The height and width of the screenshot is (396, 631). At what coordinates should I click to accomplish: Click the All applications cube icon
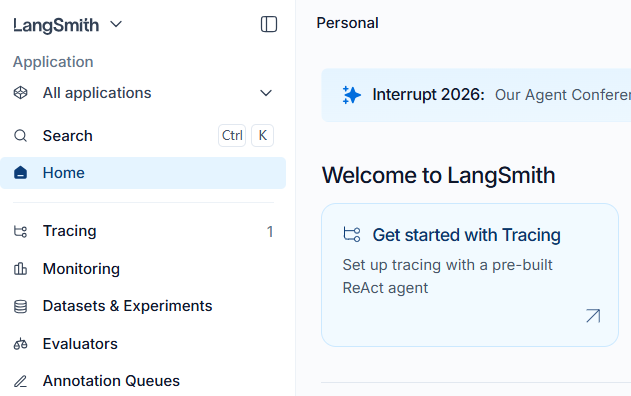[x=21, y=93]
